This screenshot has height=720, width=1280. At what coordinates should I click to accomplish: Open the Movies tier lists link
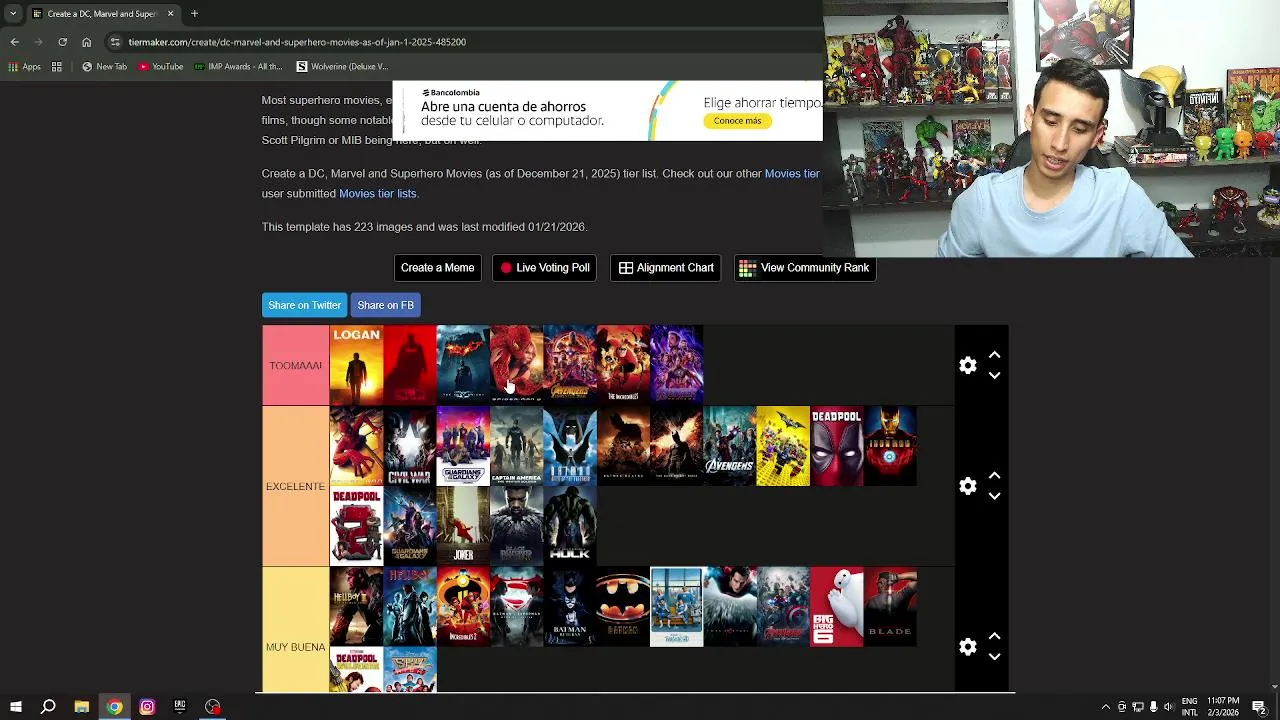[377, 194]
